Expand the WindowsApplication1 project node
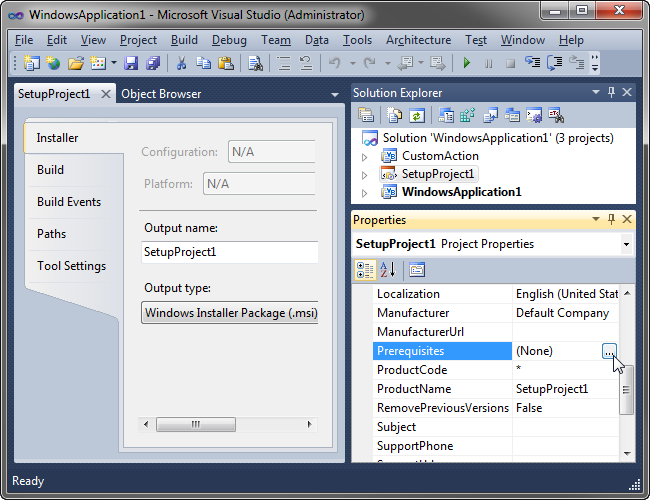Viewport: 650px width, 500px height. 364,193
